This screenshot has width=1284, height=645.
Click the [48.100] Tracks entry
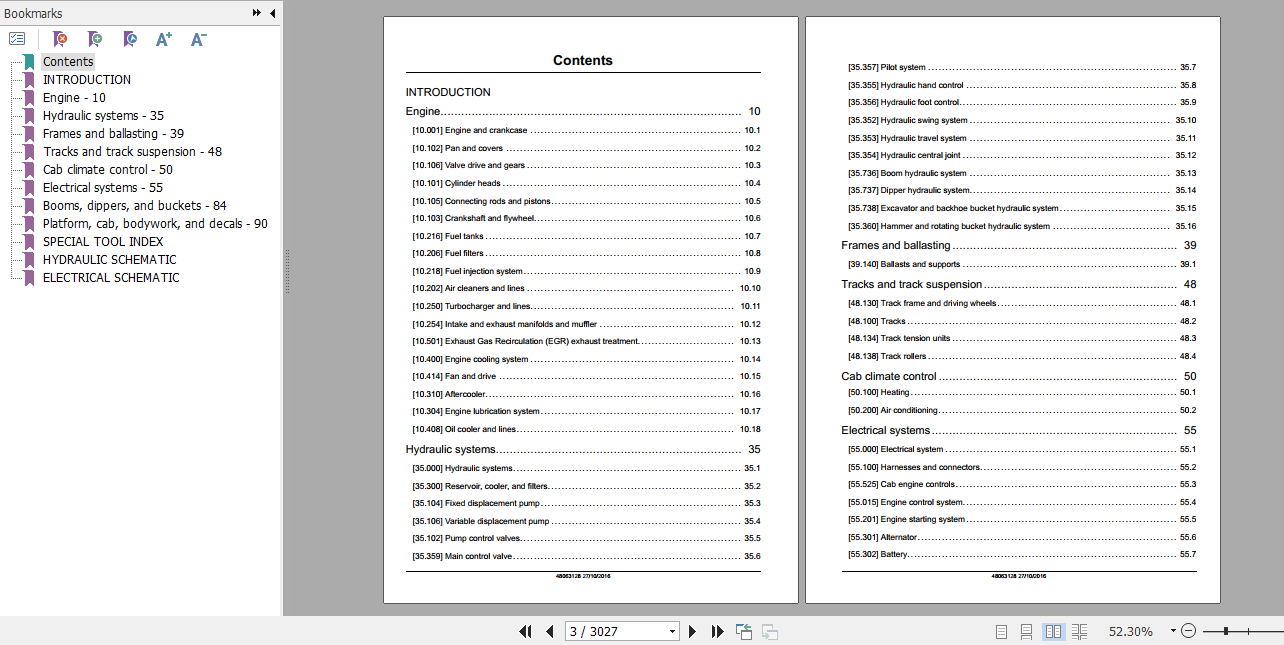[1022, 321]
